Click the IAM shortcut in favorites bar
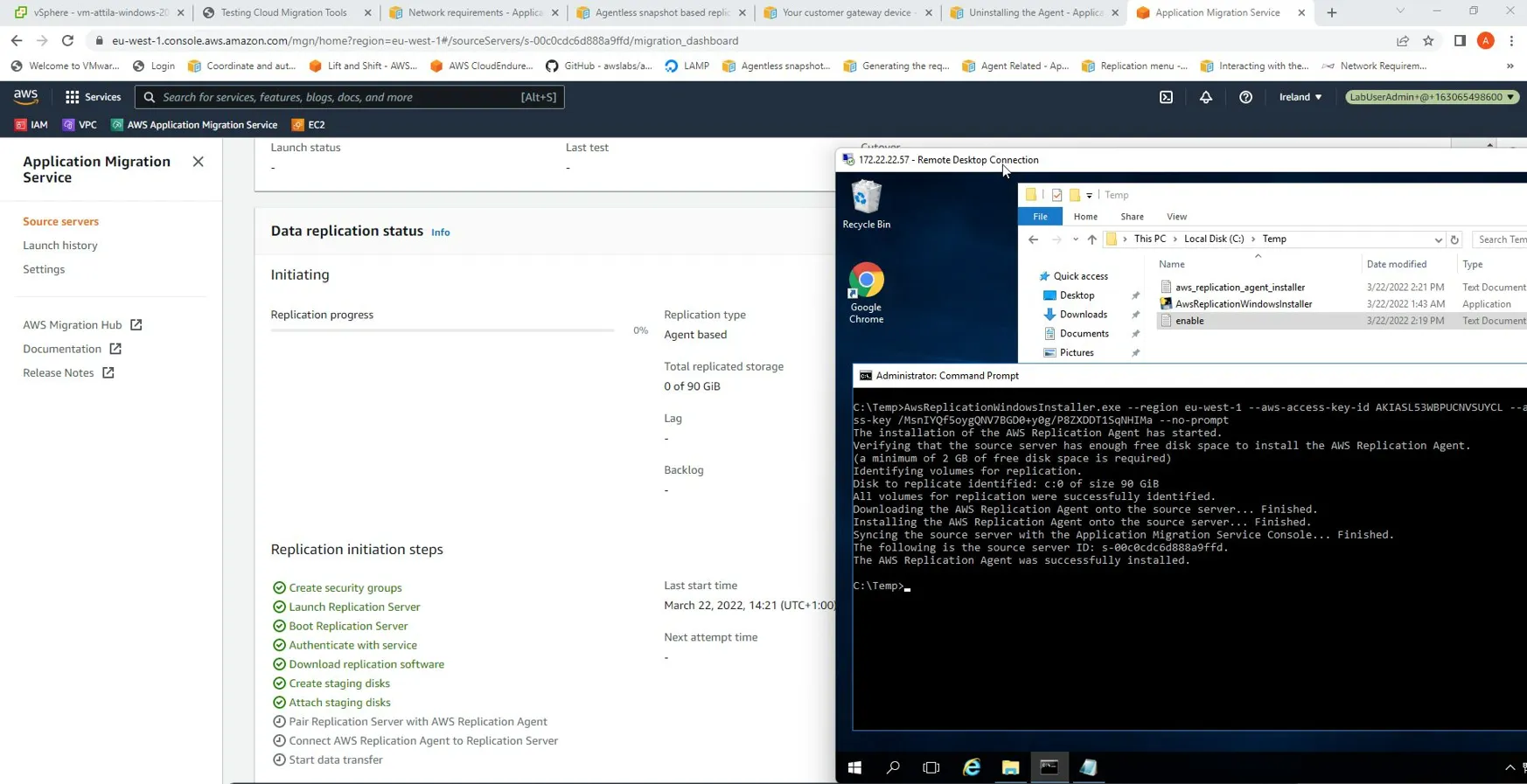The width and height of the screenshot is (1527, 784). pyautogui.click(x=31, y=125)
